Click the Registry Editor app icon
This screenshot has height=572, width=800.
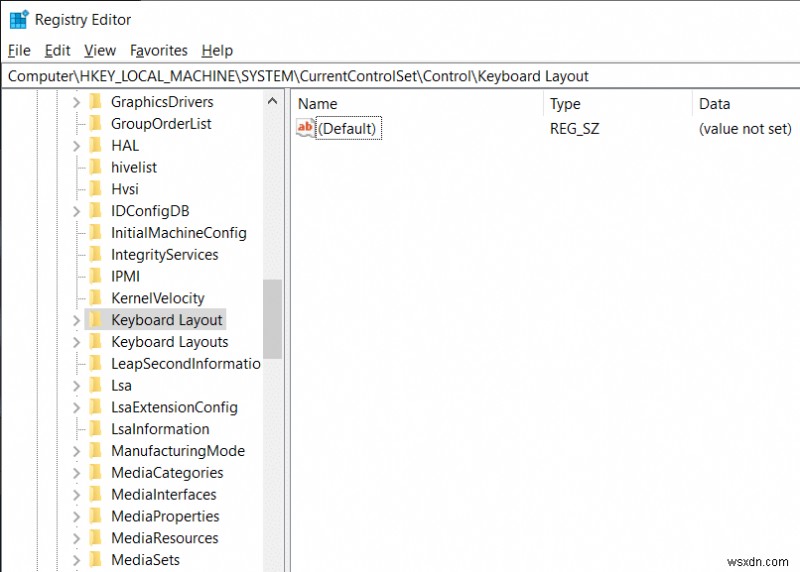pos(19,19)
